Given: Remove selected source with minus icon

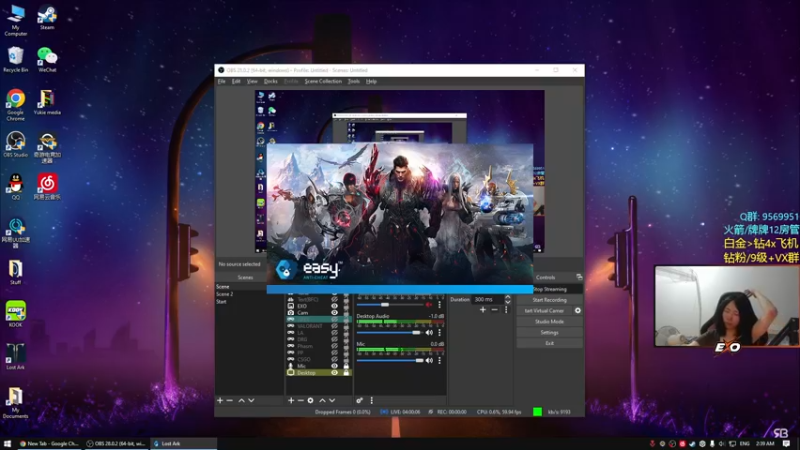Looking at the screenshot, I should [301, 401].
